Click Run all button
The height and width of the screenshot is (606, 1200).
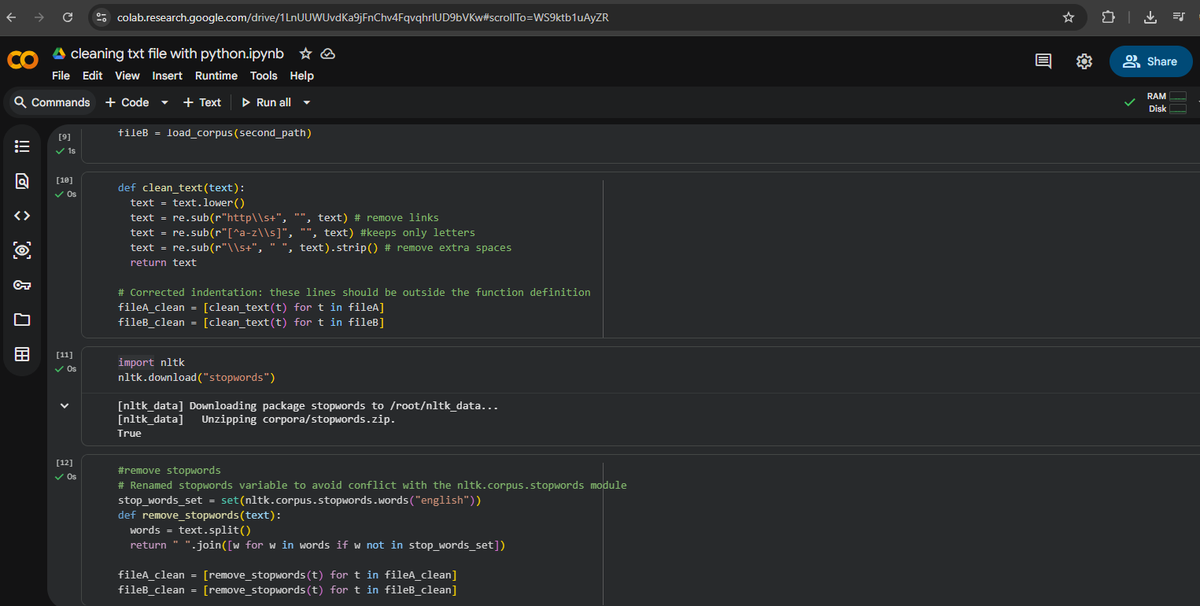click(266, 102)
